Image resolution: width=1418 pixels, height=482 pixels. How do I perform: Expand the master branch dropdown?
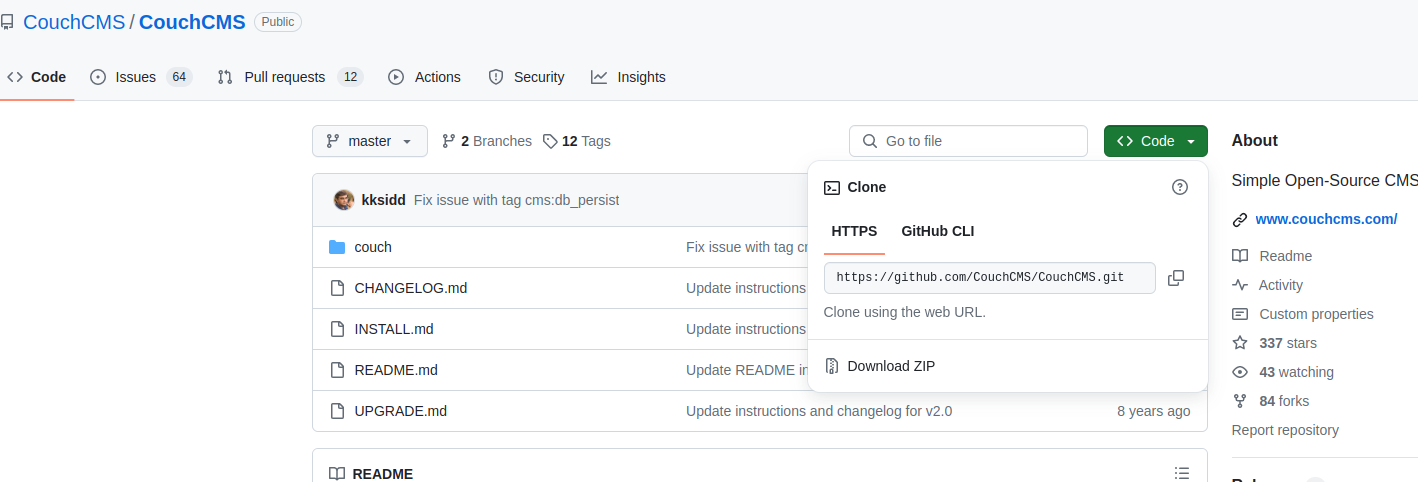370,141
